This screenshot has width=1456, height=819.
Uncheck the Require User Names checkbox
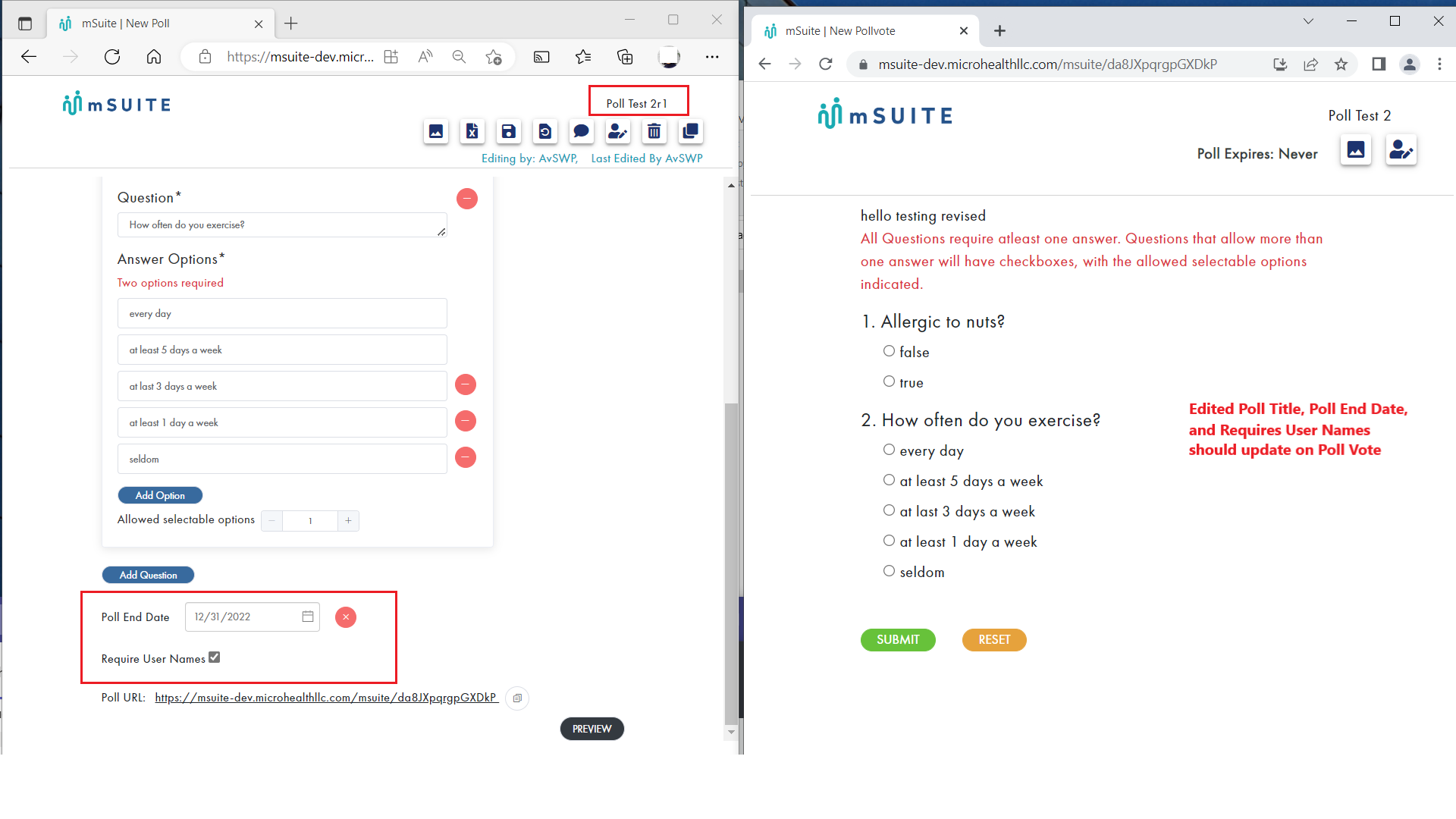[x=215, y=657]
